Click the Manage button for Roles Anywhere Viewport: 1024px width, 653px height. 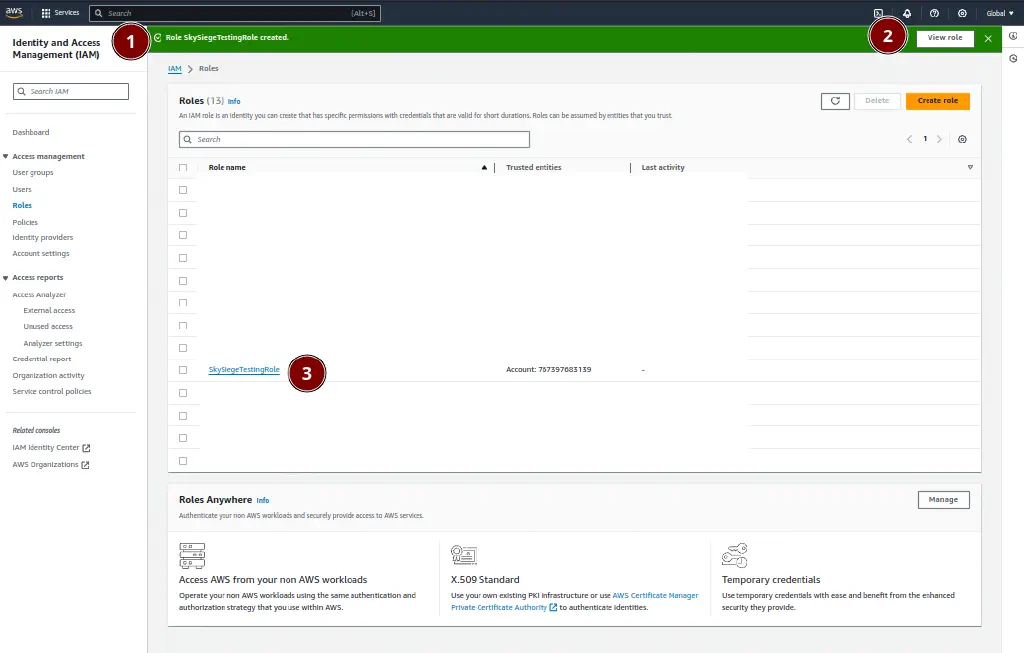point(943,500)
